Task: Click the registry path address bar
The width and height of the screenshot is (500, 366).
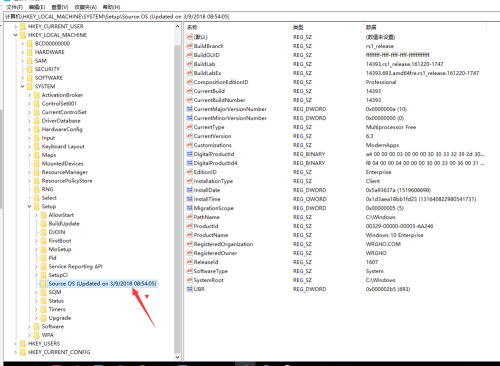Action: coord(252,16)
